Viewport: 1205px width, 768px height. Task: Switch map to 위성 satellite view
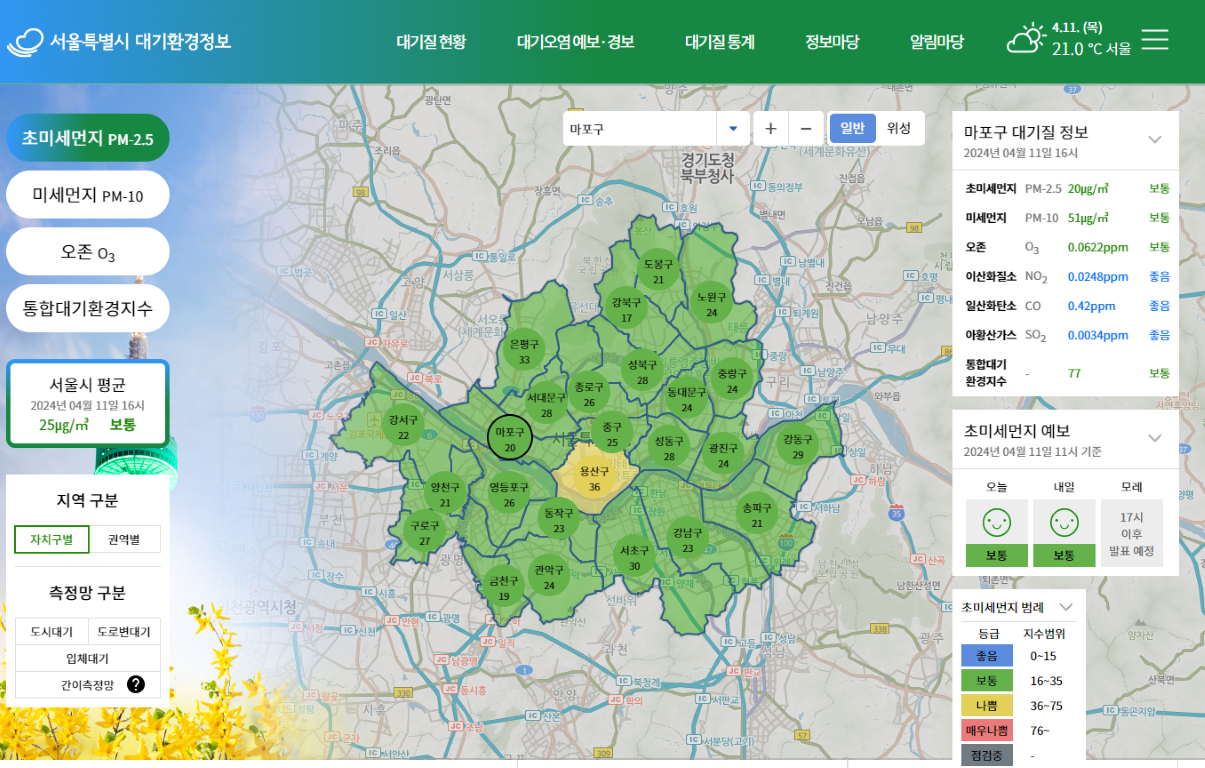click(899, 128)
